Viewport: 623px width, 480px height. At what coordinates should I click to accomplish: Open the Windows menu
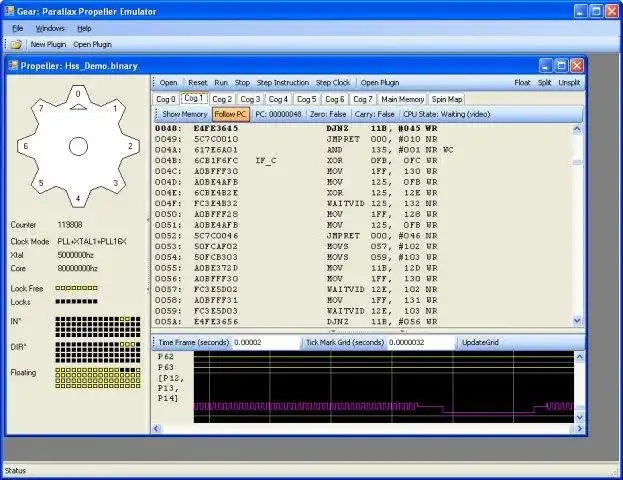[50, 28]
